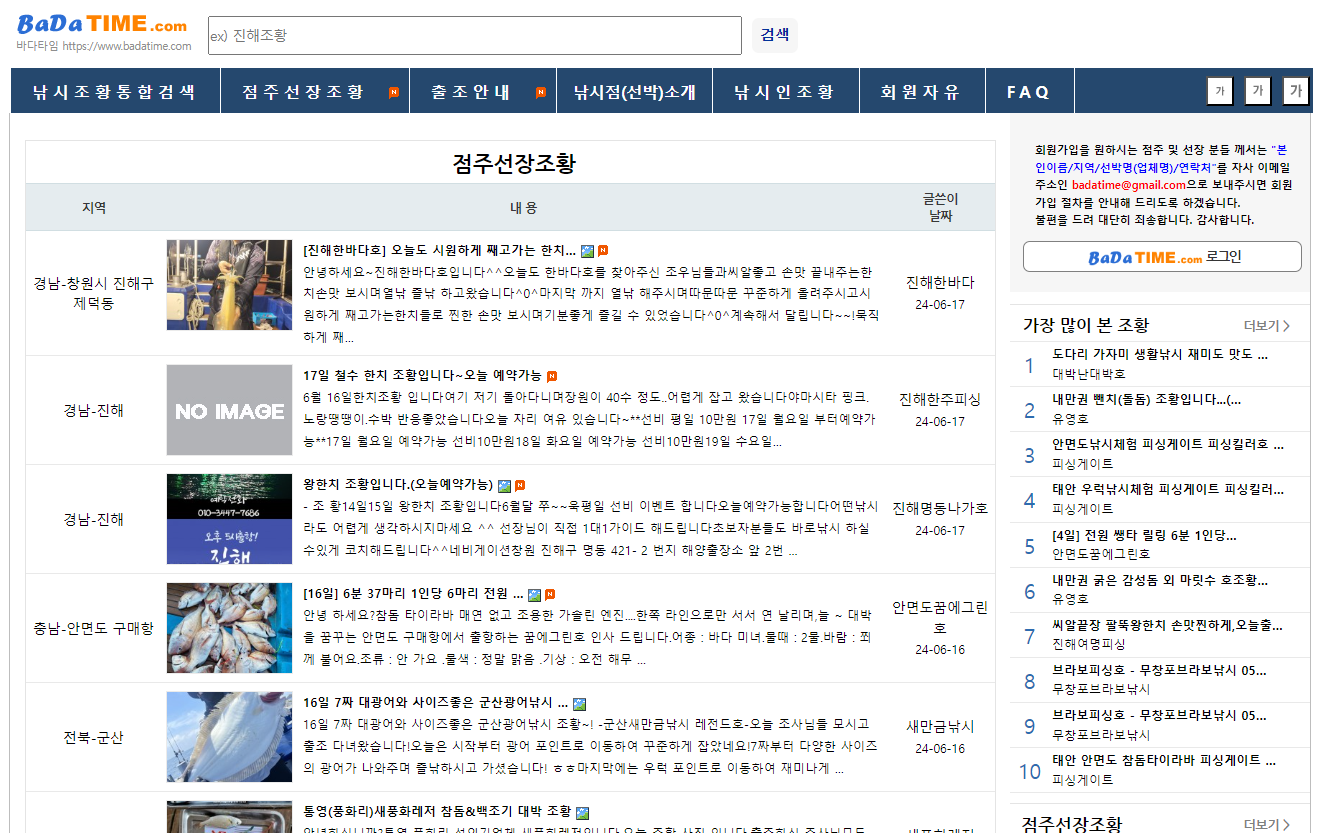The image size is (1322, 833).
Task: Expand 더보기 next to 가장 많이 본 조황
Action: click(x=1267, y=325)
